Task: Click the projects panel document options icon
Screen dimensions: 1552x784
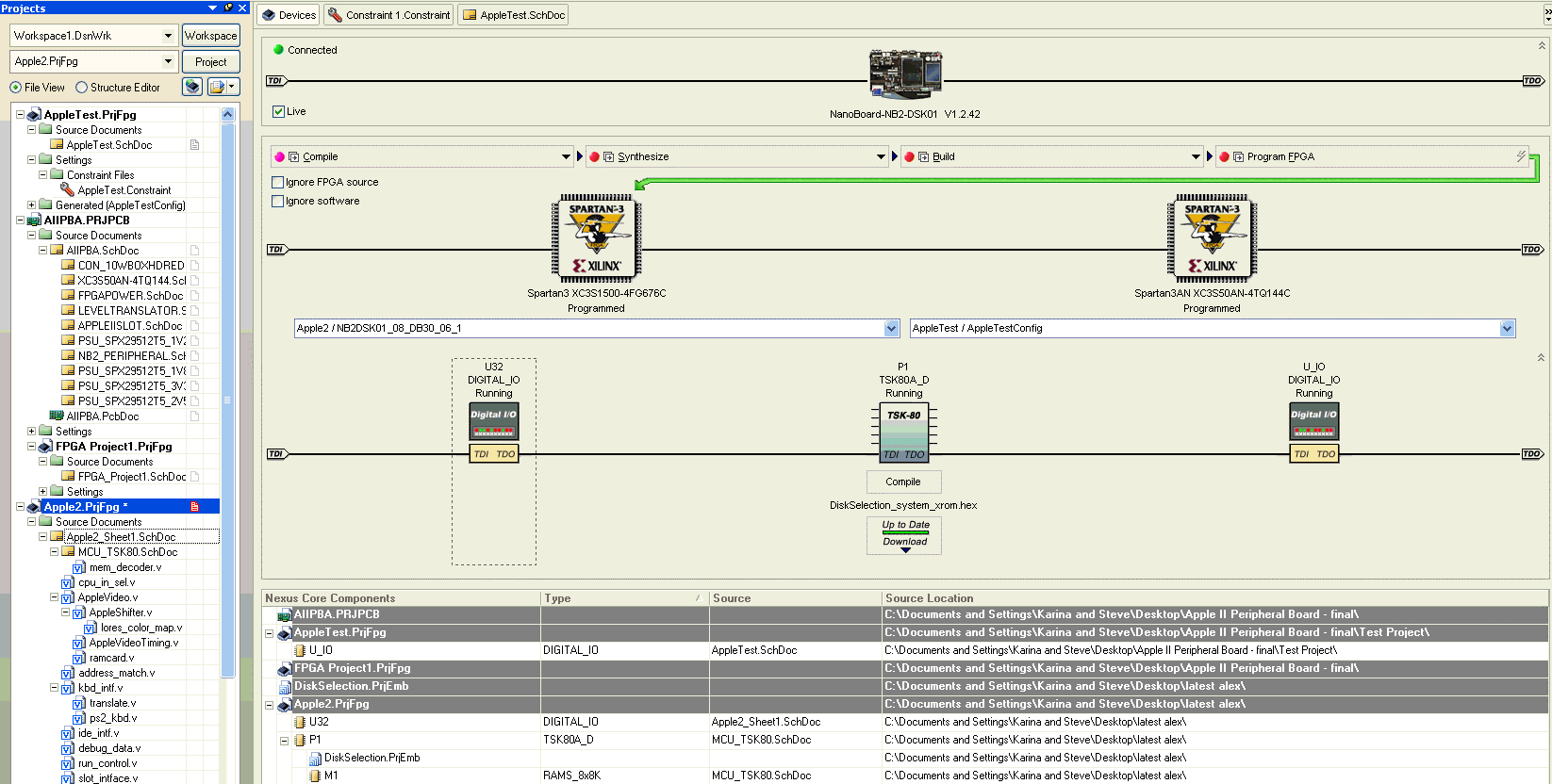Action: tap(223, 87)
